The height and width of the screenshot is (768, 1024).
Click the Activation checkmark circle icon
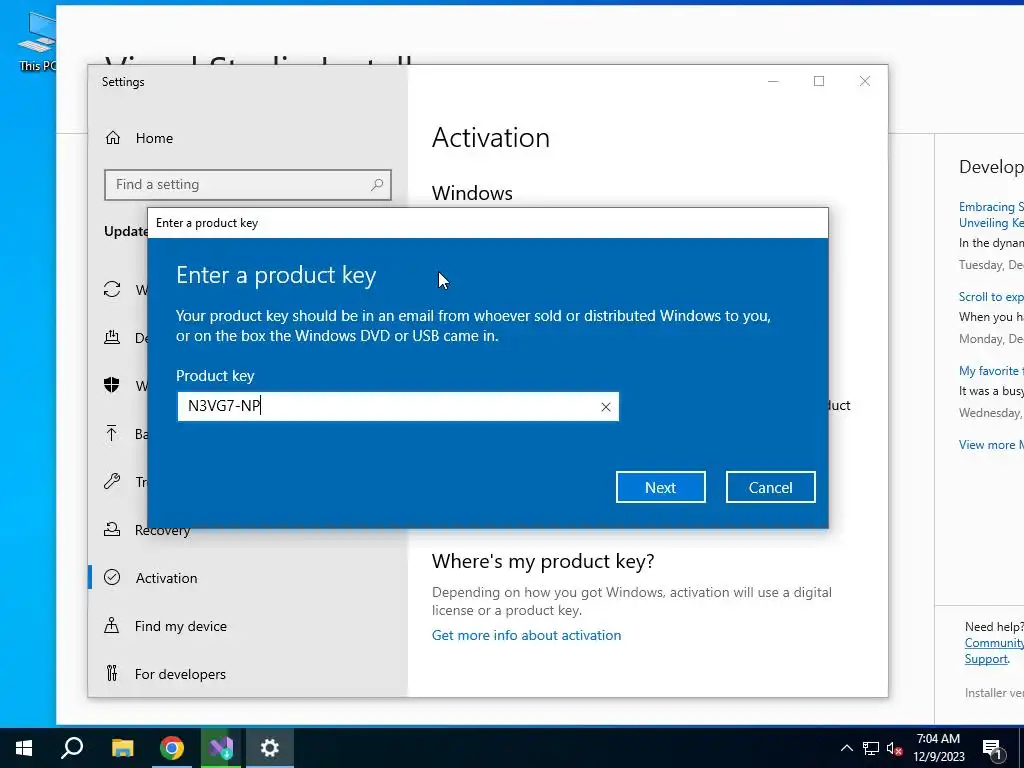(112, 577)
